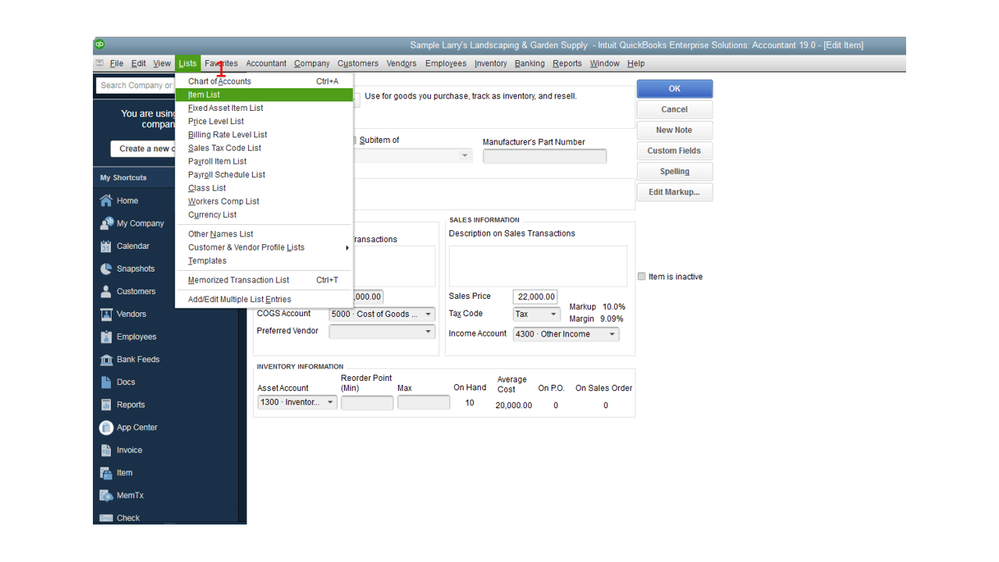
Task: Open the Vendors menu in the menu bar
Action: tap(401, 63)
